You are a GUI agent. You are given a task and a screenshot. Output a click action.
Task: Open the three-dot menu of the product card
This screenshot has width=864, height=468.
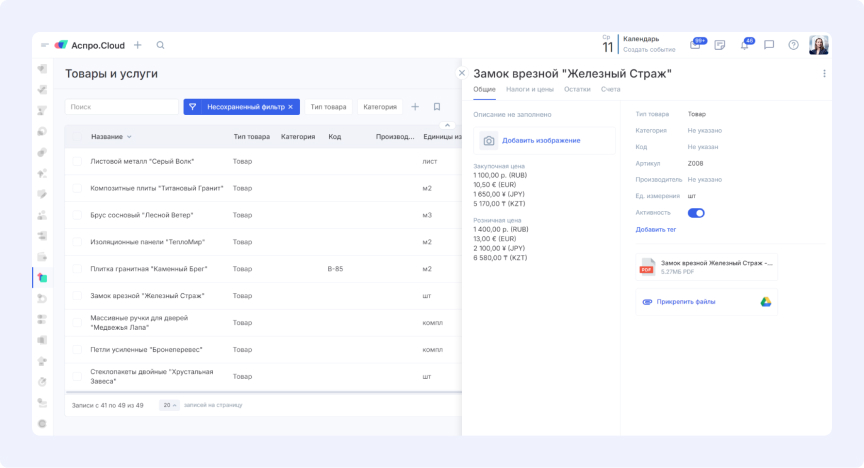824,73
